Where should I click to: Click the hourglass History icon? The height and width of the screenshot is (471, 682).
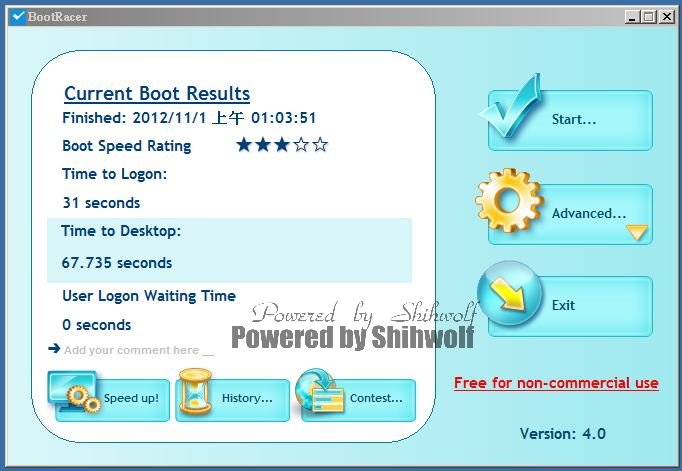click(195, 391)
